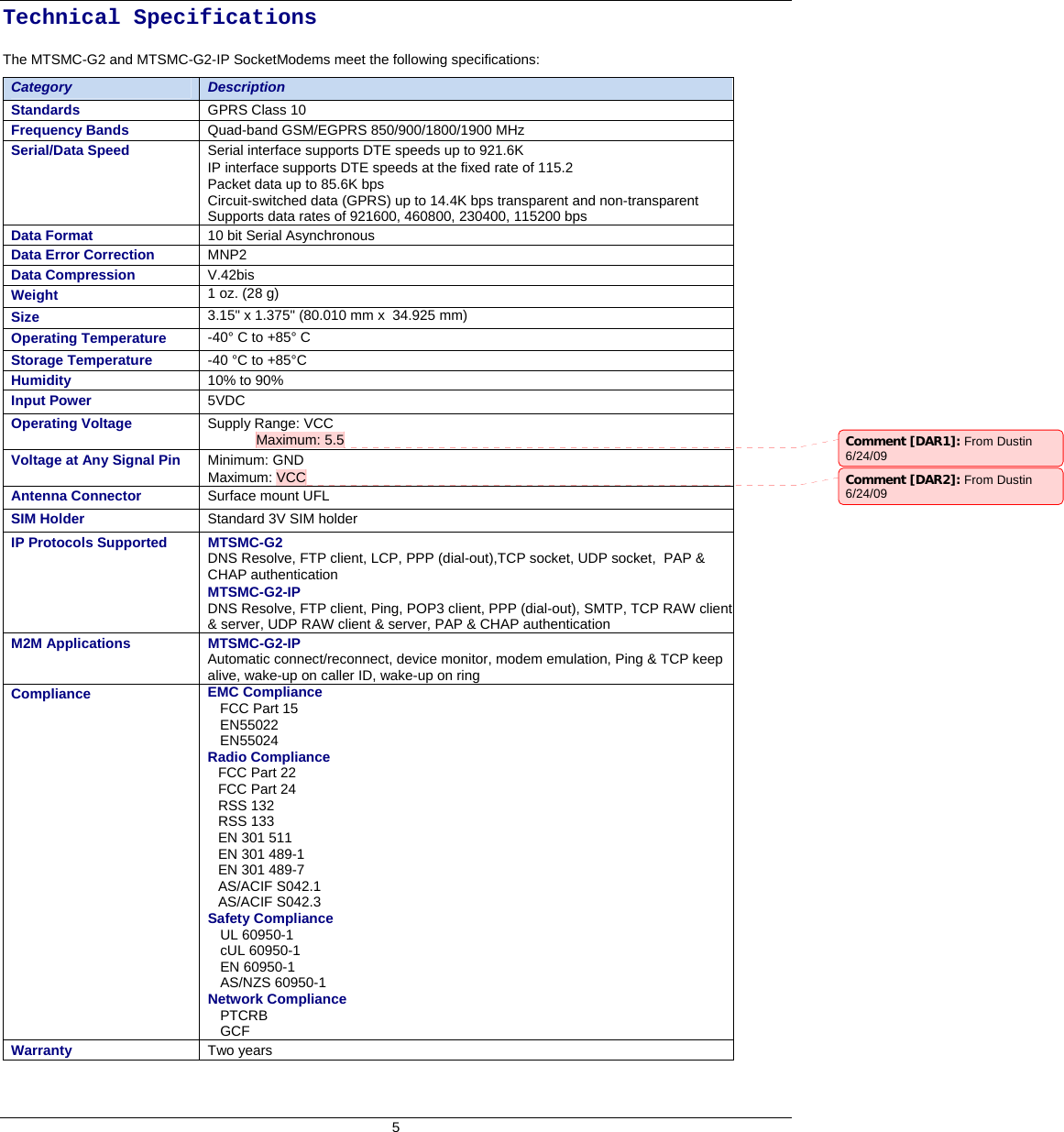Click the page number 5 footer
This screenshot has width=1064, height=1132.
(x=396, y=1127)
